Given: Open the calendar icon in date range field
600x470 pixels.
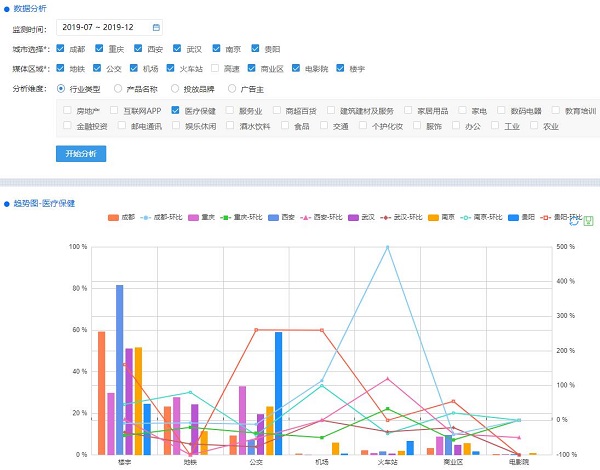Looking at the screenshot, I should click(155, 27).
